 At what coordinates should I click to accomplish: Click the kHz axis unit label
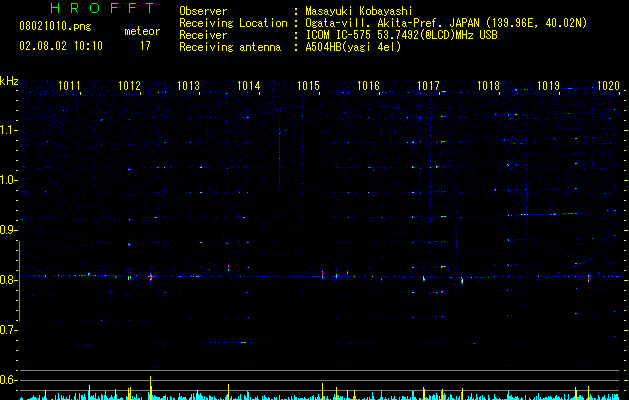coord(9,81)
